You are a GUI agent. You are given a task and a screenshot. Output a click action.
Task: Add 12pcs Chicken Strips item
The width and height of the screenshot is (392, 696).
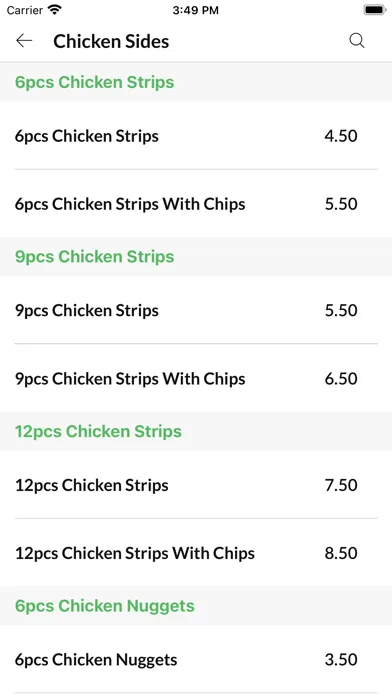(196, 485)
